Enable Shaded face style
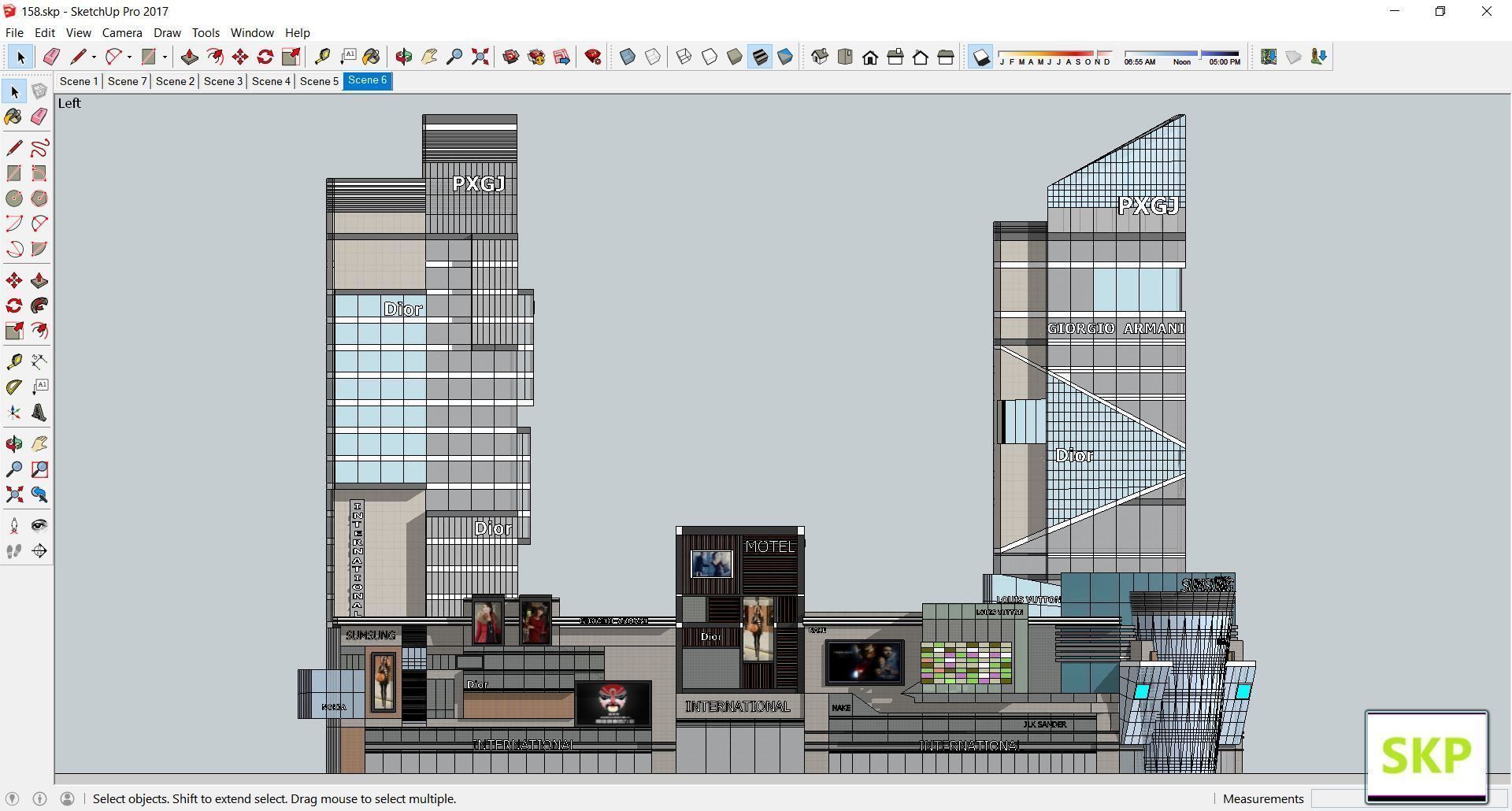This screenshot has height=811, width=1512. coord(735,57)
